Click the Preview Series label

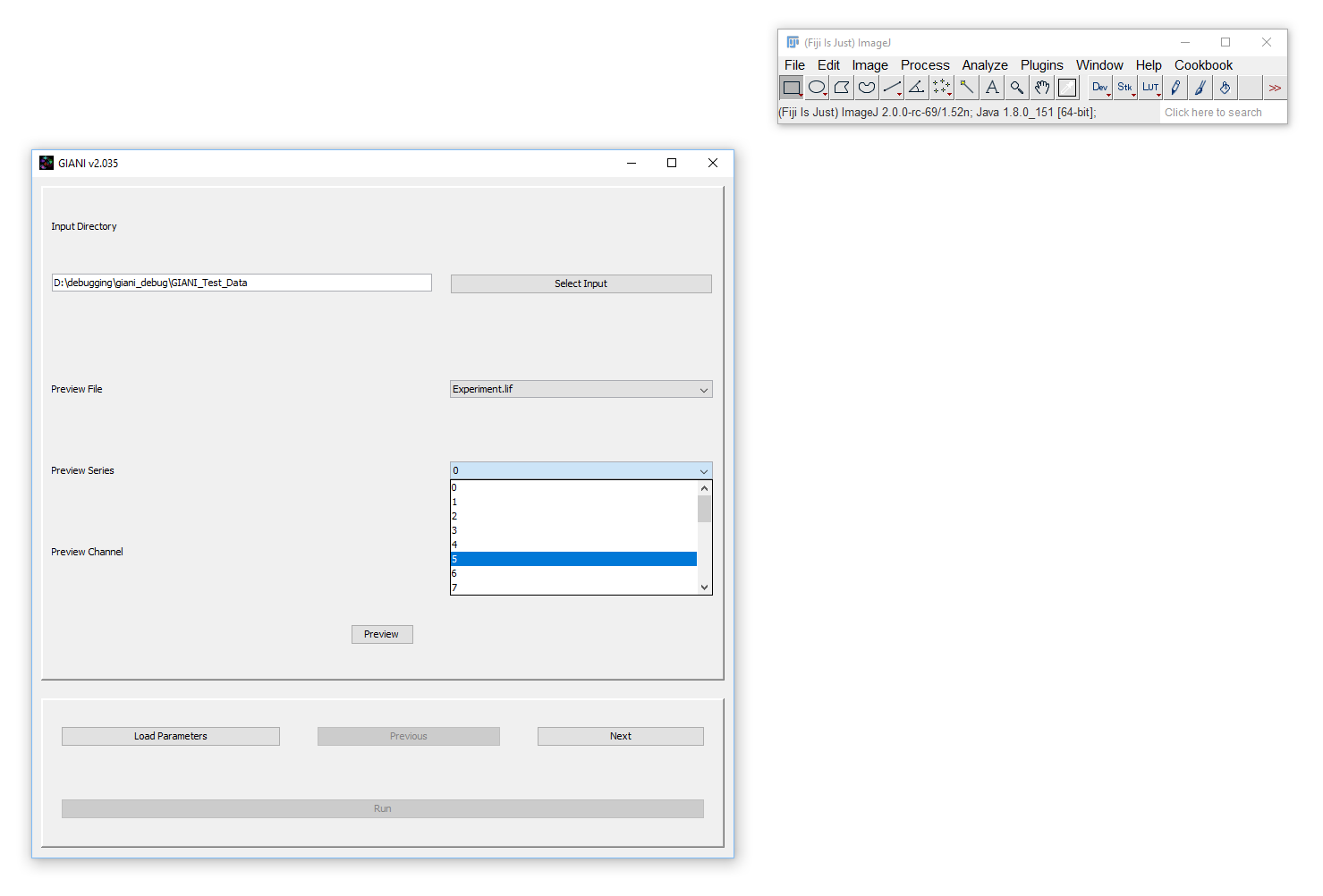(x=82, y=470)
